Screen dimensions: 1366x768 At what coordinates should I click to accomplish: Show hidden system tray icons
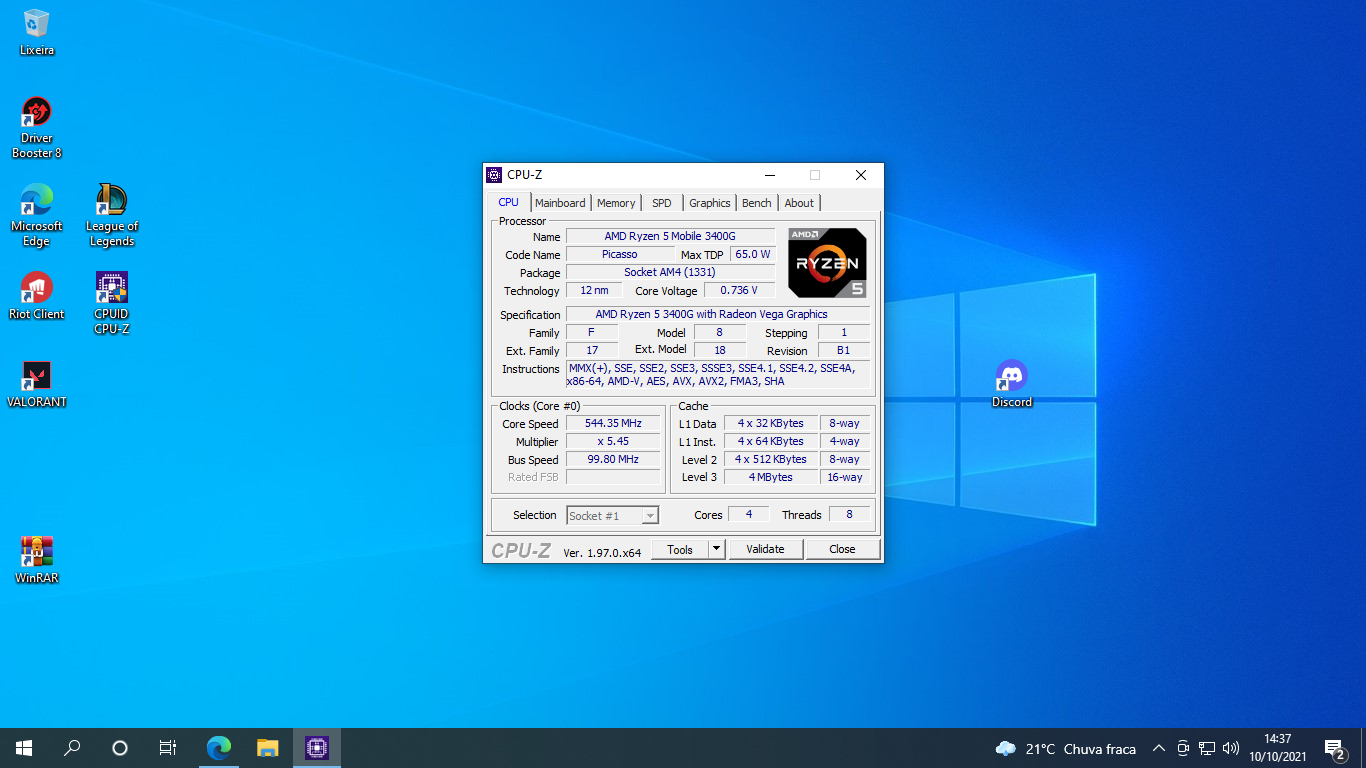pyautogui.click(x=1159, y=748)
